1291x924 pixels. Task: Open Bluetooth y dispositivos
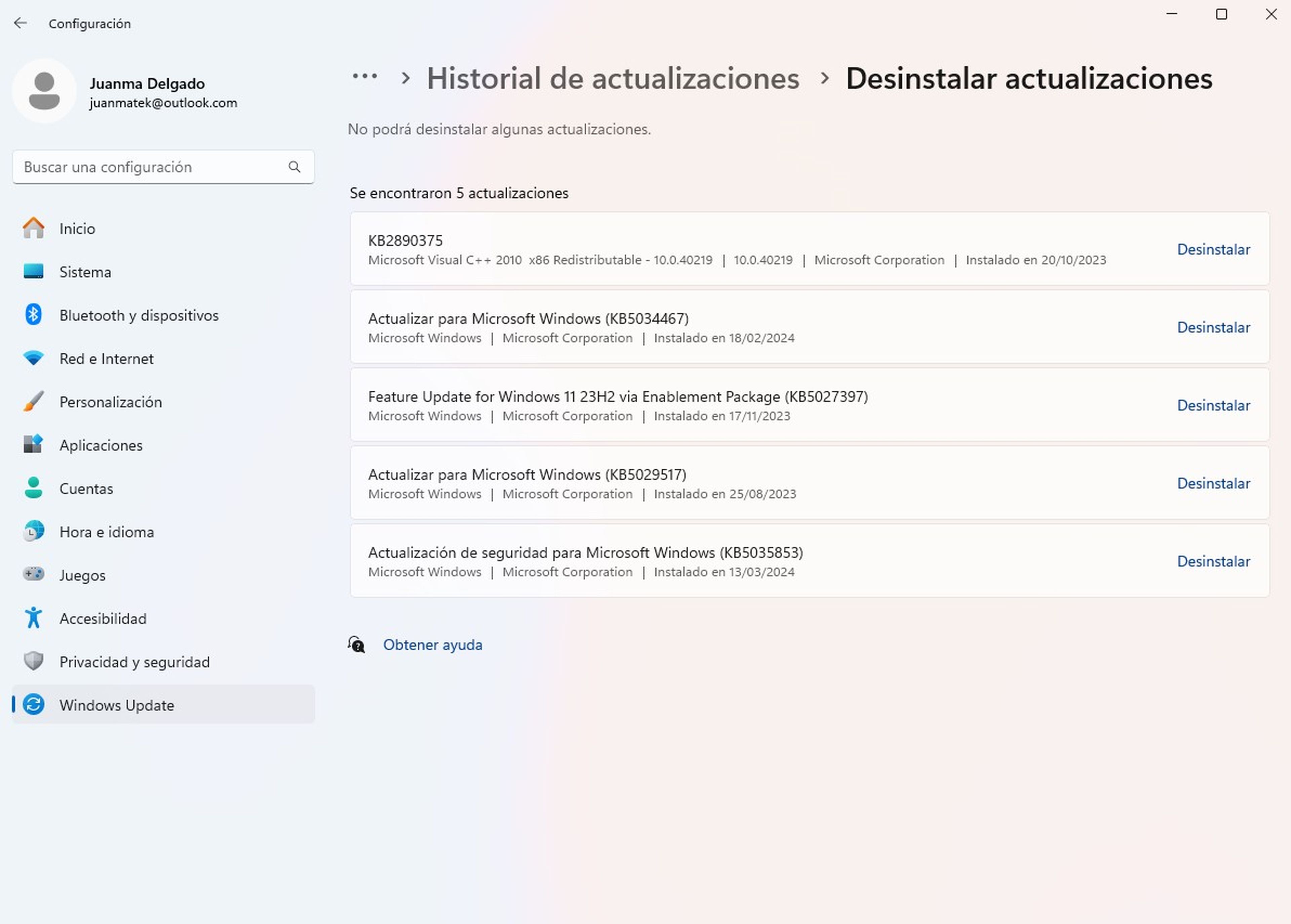[163, 315]
